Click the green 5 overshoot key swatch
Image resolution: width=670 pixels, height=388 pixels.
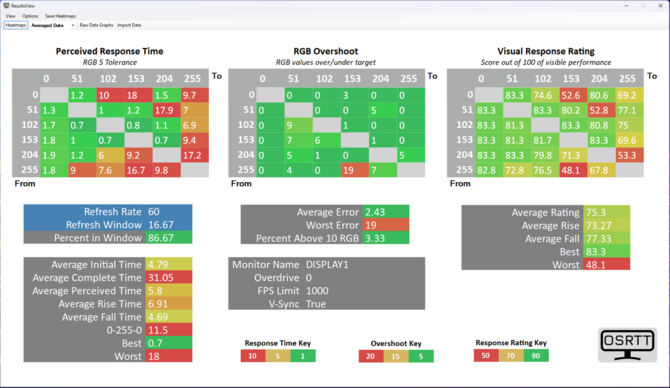421,356
